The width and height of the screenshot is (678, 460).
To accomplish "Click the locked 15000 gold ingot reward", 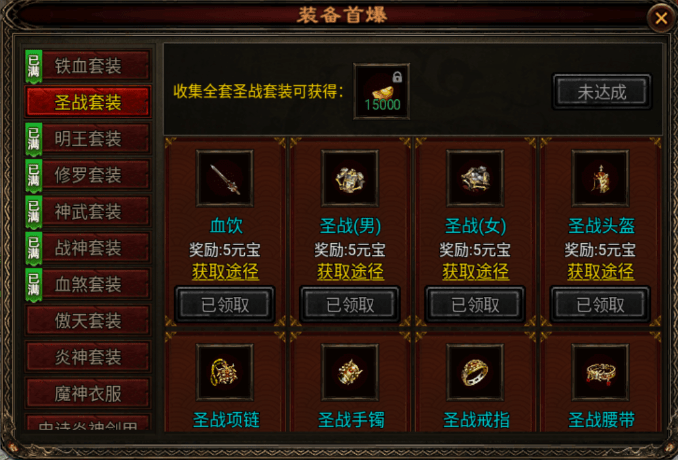I will [x=382, y=92].
